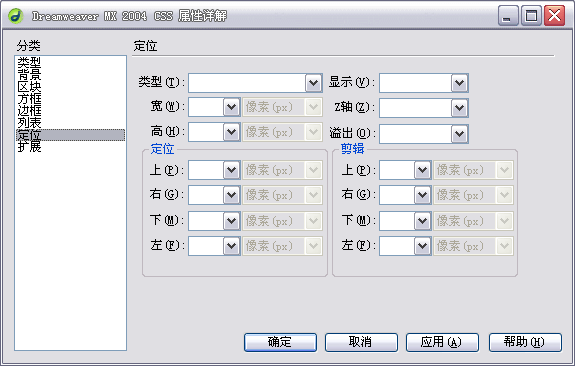The height and width of the screenshot is (366, 575).
Task: Open 定位 group 下(M) value dropdown
Action: click(x=231, y=221)
